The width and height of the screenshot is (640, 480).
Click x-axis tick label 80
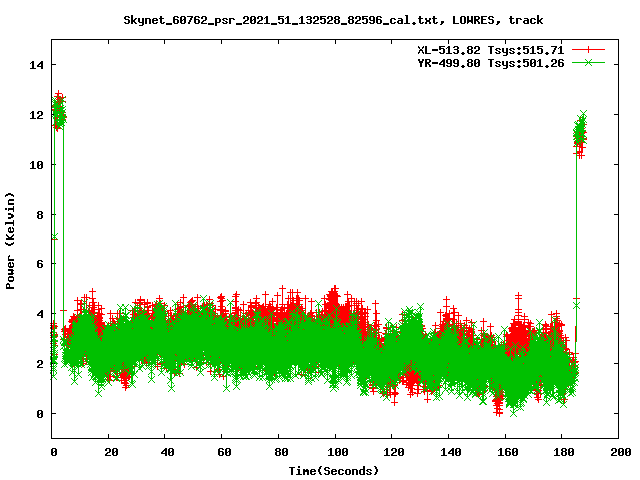point(281,452)
